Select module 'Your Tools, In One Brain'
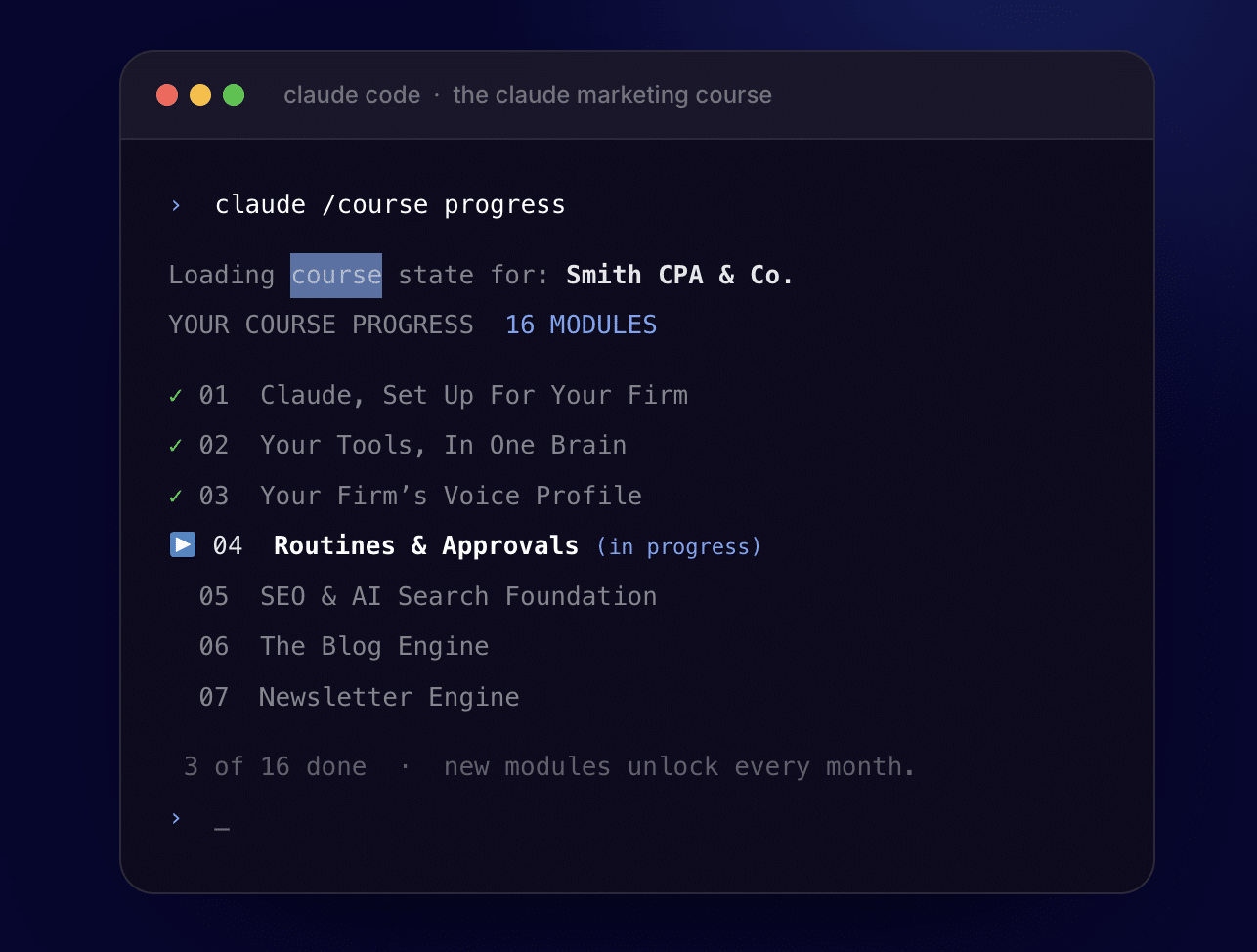 tap(443, 445)
